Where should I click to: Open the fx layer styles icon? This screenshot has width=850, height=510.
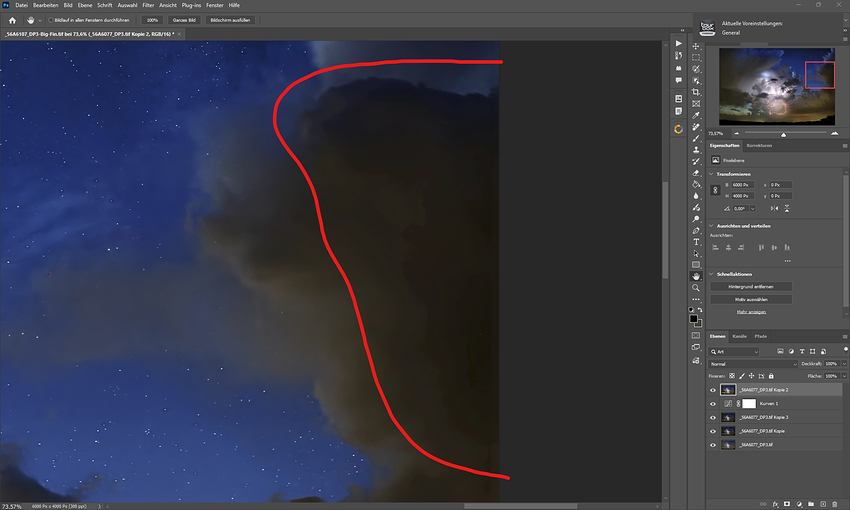click(x=775, y=503)
